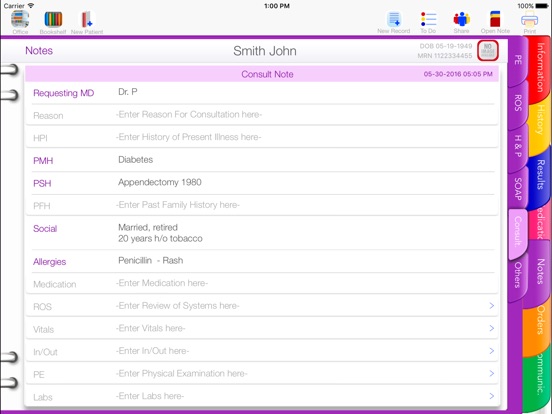Switch to the SOAP side tab
This screenshot has width=552, height=414.
[518, 189]
